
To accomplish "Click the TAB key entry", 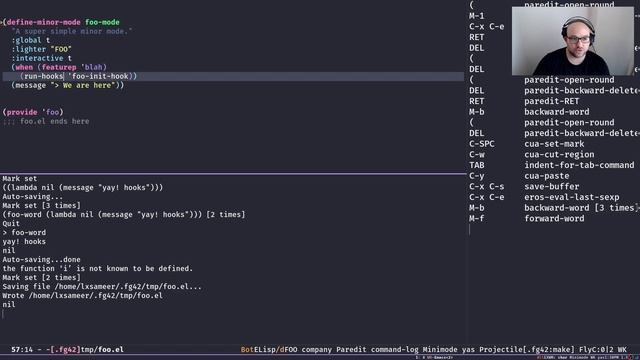I will (x=476, y=165).
